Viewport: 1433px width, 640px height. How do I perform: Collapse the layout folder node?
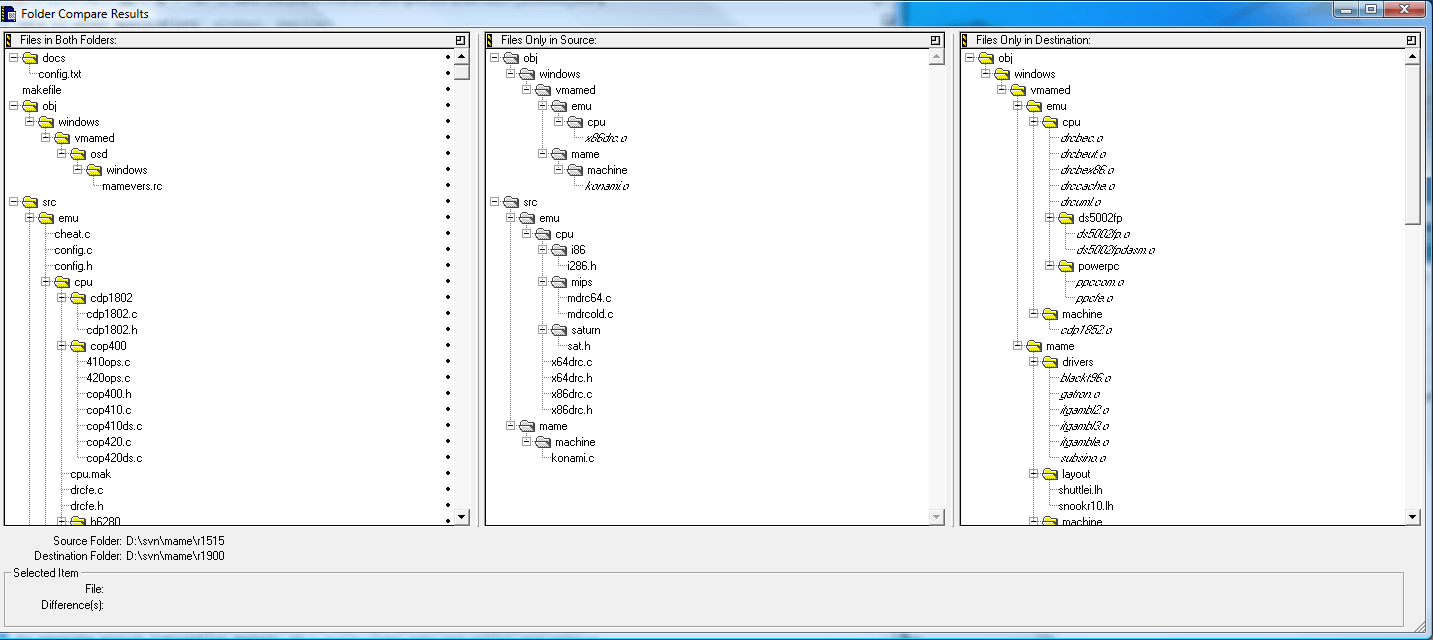pyautogui.click(x=1034, y=474)
